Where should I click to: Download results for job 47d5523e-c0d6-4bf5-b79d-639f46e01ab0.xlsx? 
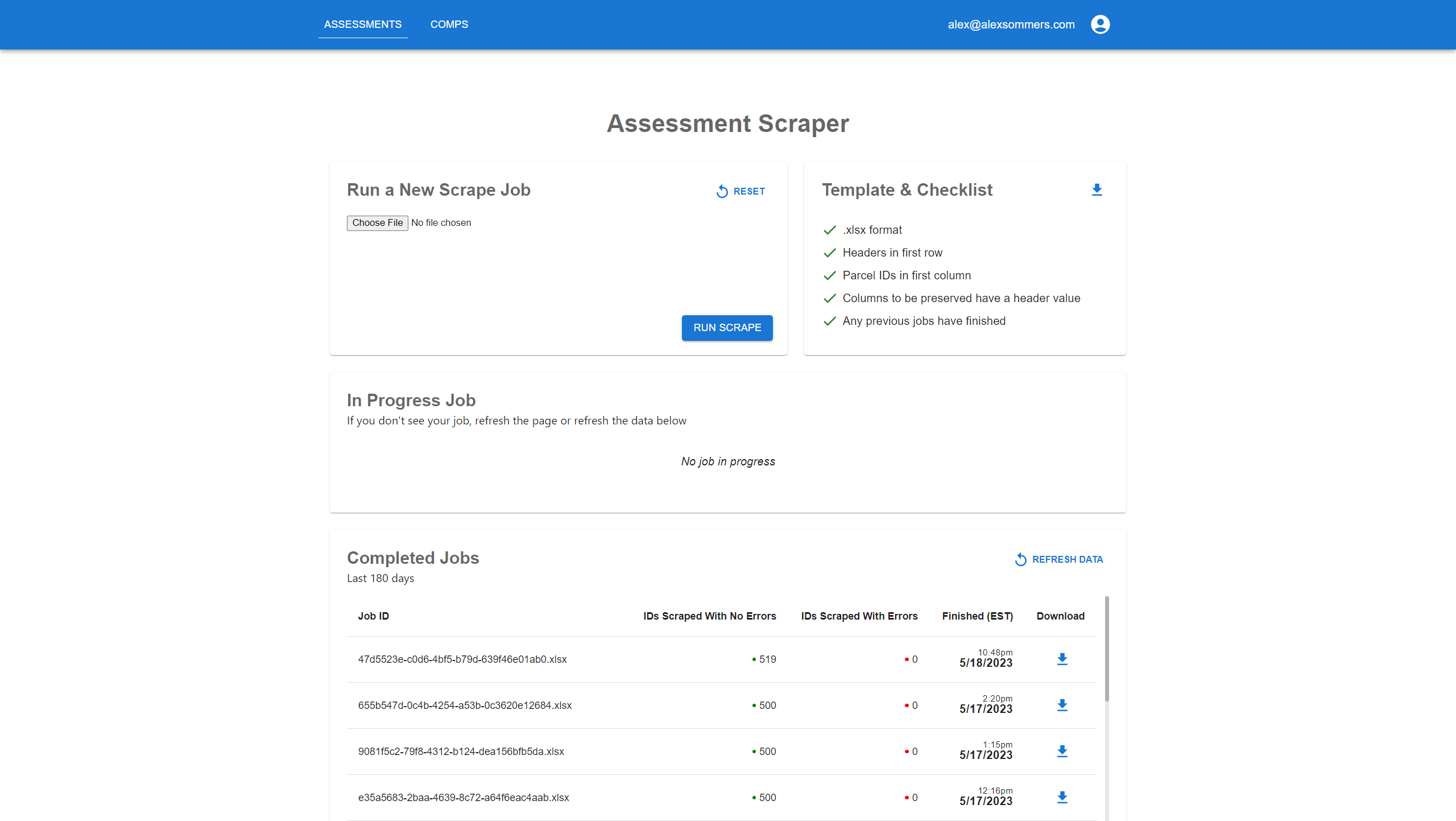coord(1062,659)
